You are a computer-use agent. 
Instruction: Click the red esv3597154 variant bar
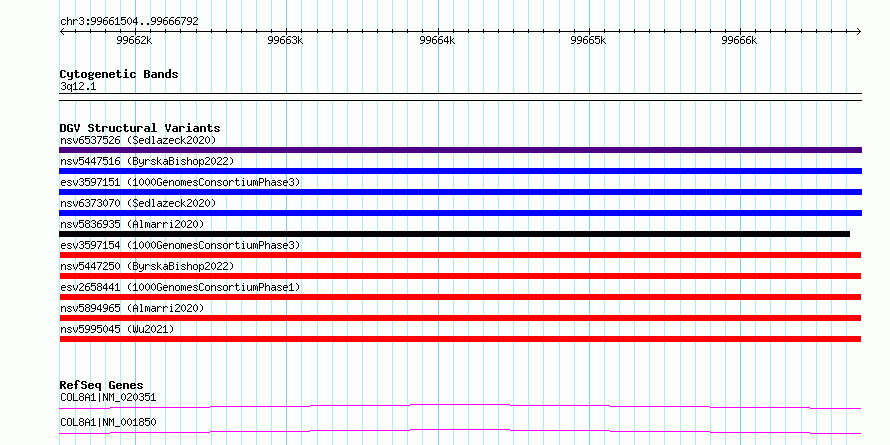460,255
